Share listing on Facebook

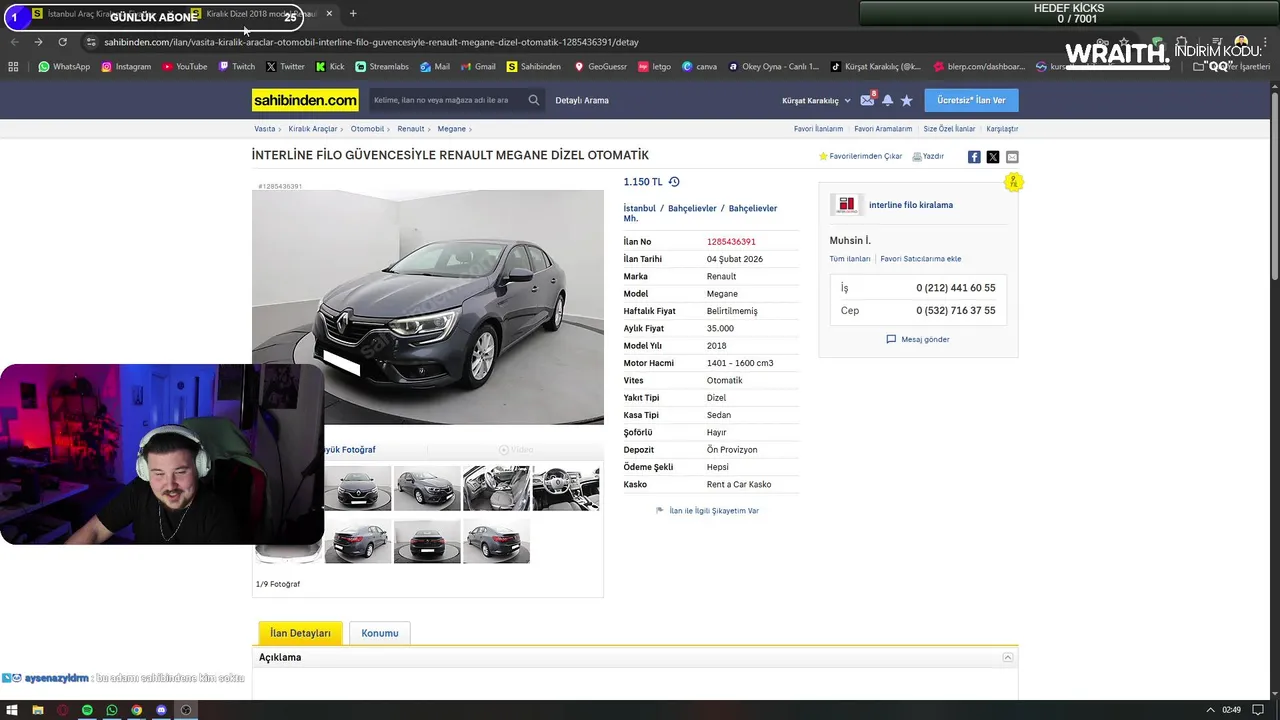(x=974, y=157)
